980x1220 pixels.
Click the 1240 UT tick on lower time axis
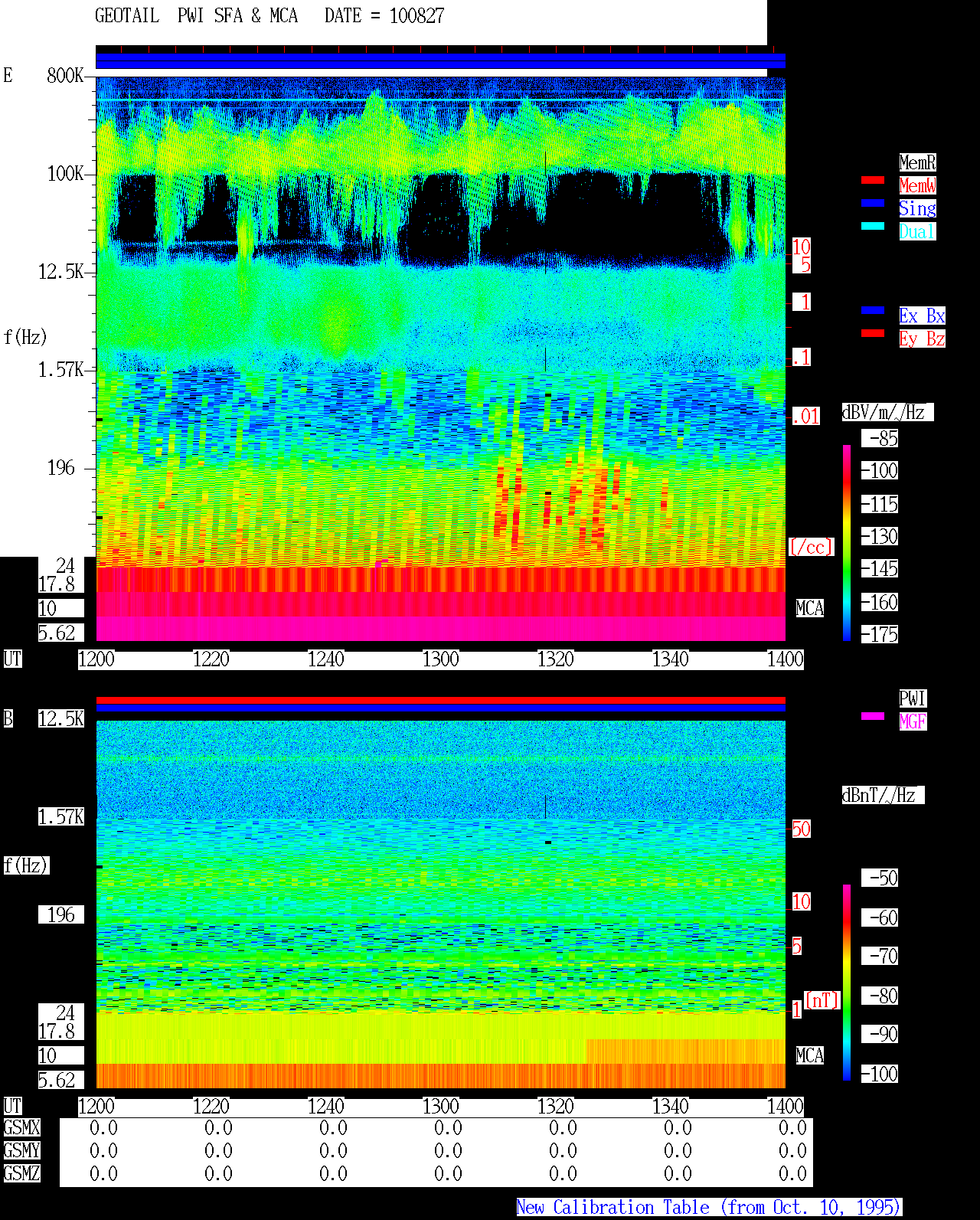(x=325, y=1107)
